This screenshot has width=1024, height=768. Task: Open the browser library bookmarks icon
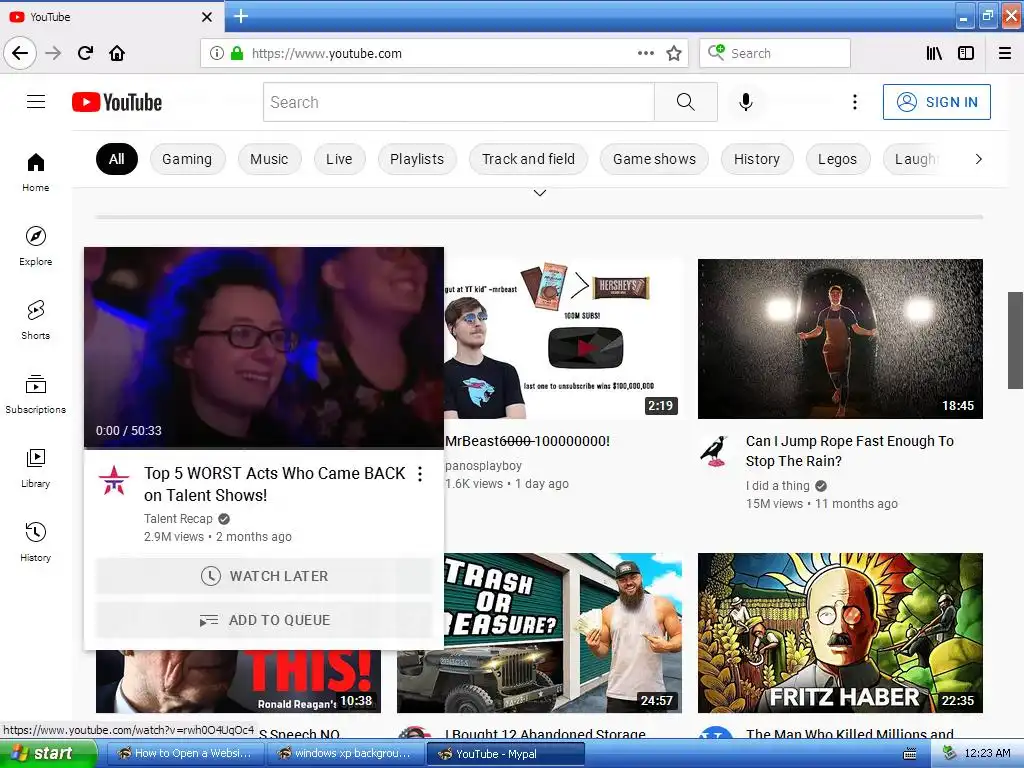pos(935,54)
